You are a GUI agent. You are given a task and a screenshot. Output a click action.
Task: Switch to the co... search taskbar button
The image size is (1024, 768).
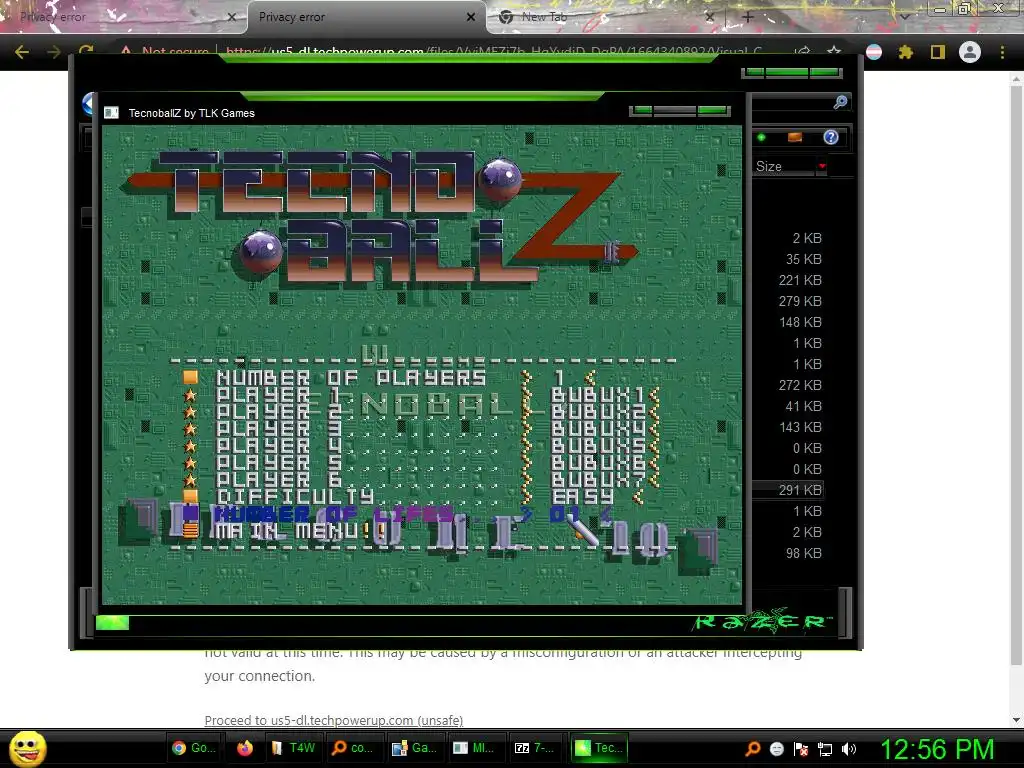click(353, 748)
